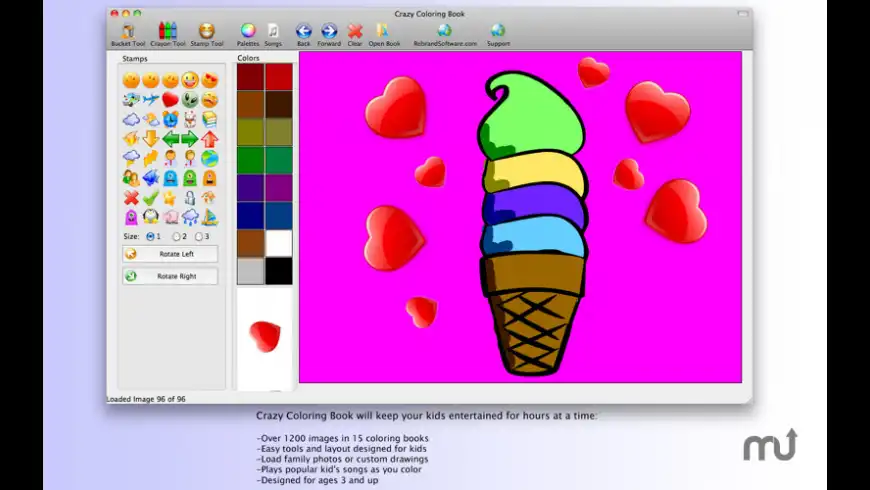Select the Bucket Tool

click(x=127, y=31)
